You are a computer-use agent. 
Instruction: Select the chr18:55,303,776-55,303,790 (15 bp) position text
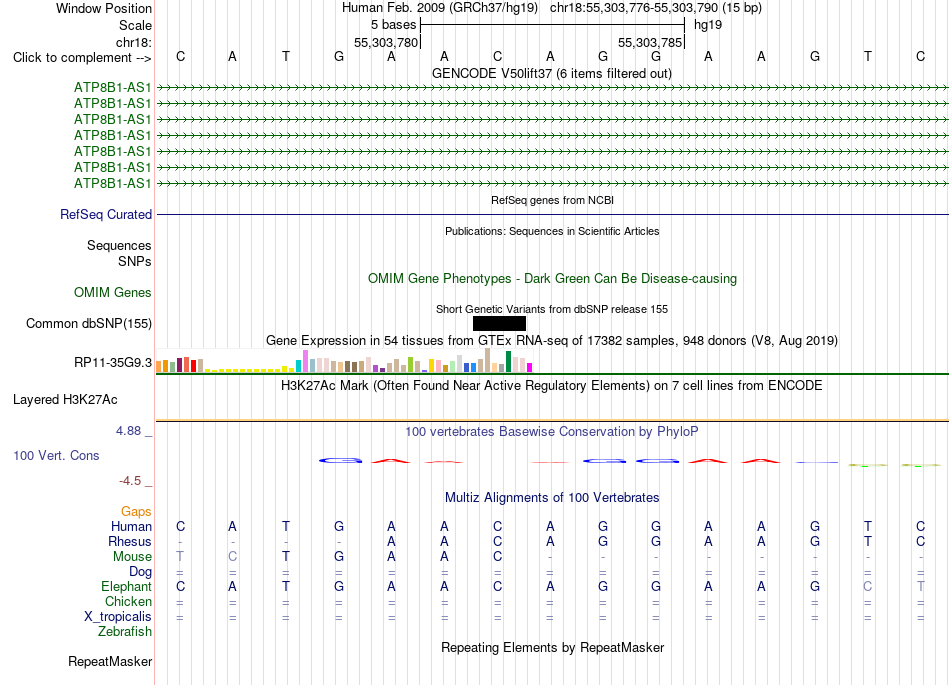(x=656, y=8)
